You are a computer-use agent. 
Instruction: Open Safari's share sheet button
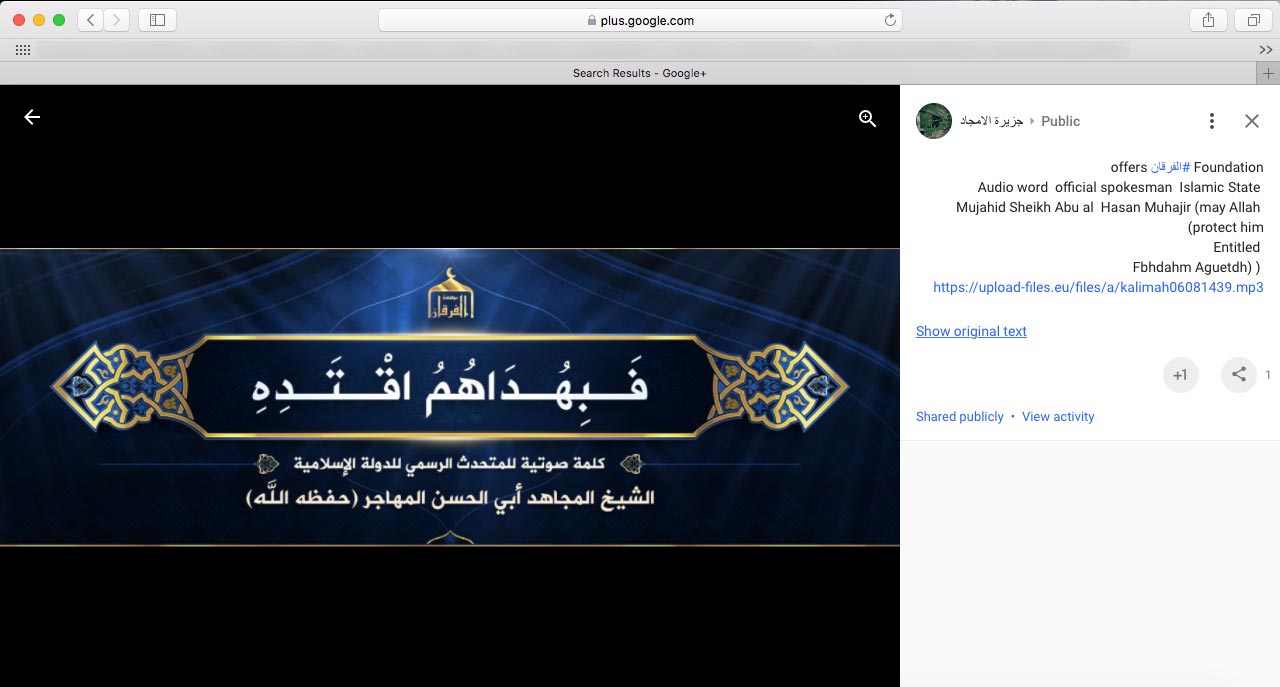point(1208,20)
